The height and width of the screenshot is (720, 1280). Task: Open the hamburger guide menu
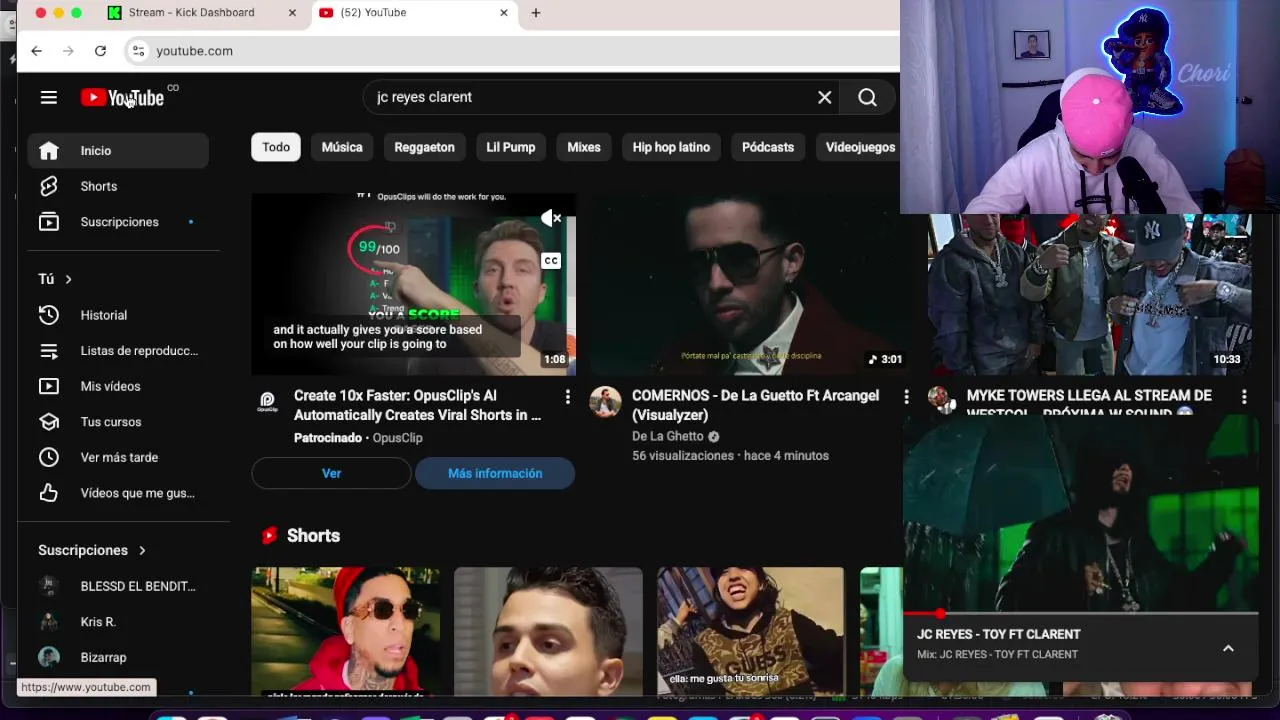(x=48, y=97)
